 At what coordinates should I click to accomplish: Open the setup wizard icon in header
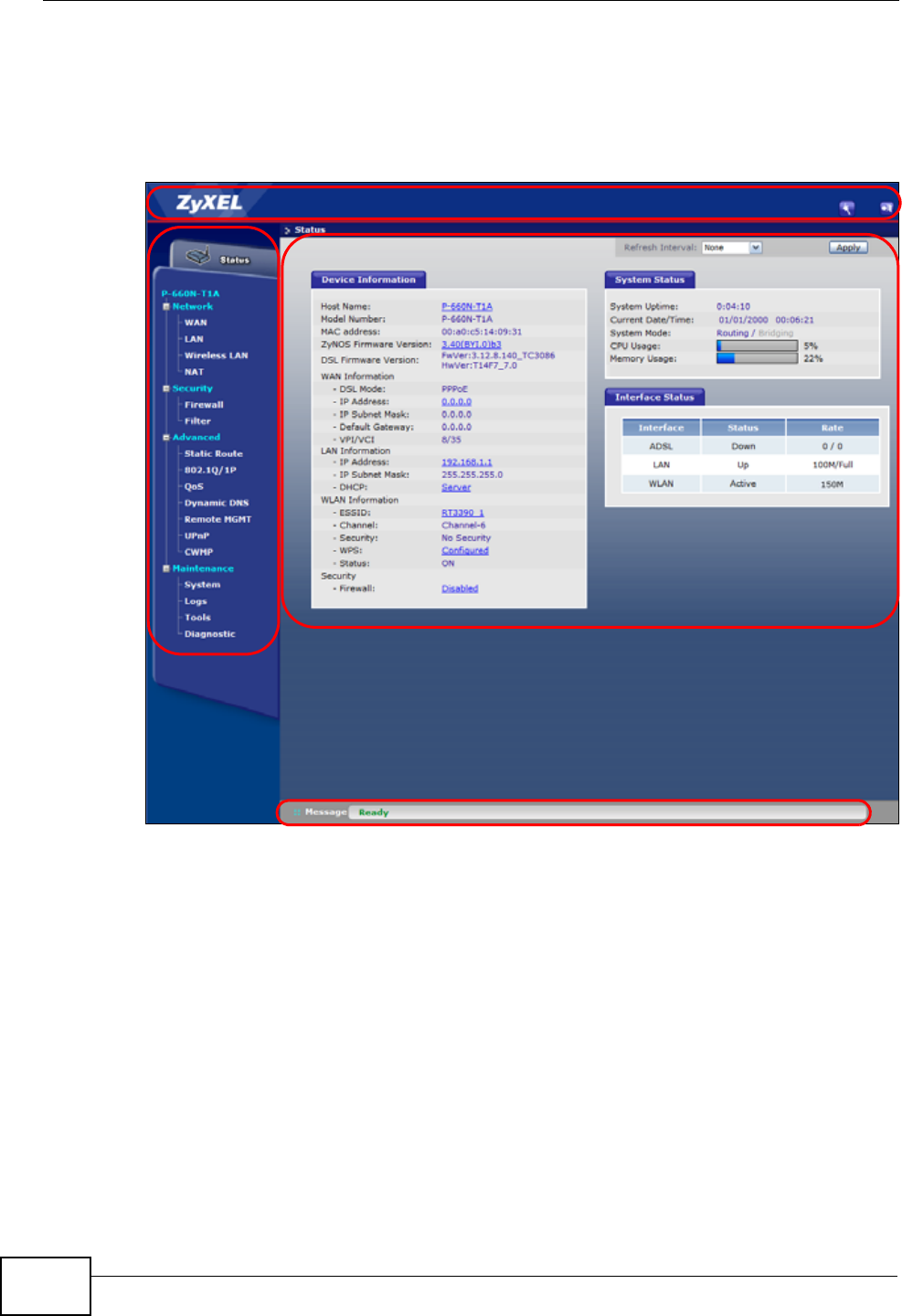coord(847,207)
